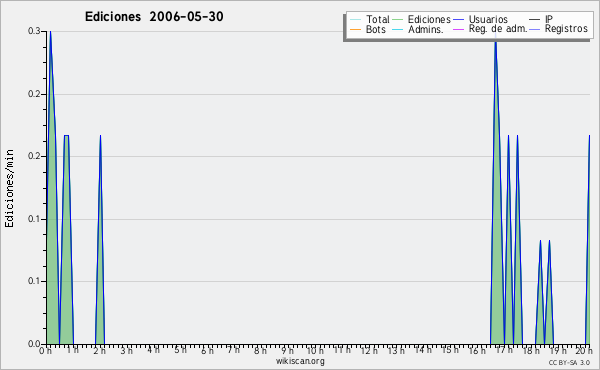Click the '2 h' x-axis label

(99, 350)
